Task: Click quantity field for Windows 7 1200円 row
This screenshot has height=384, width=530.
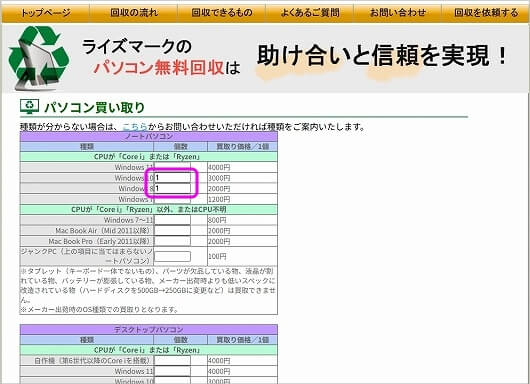Action: coord(172,199)
